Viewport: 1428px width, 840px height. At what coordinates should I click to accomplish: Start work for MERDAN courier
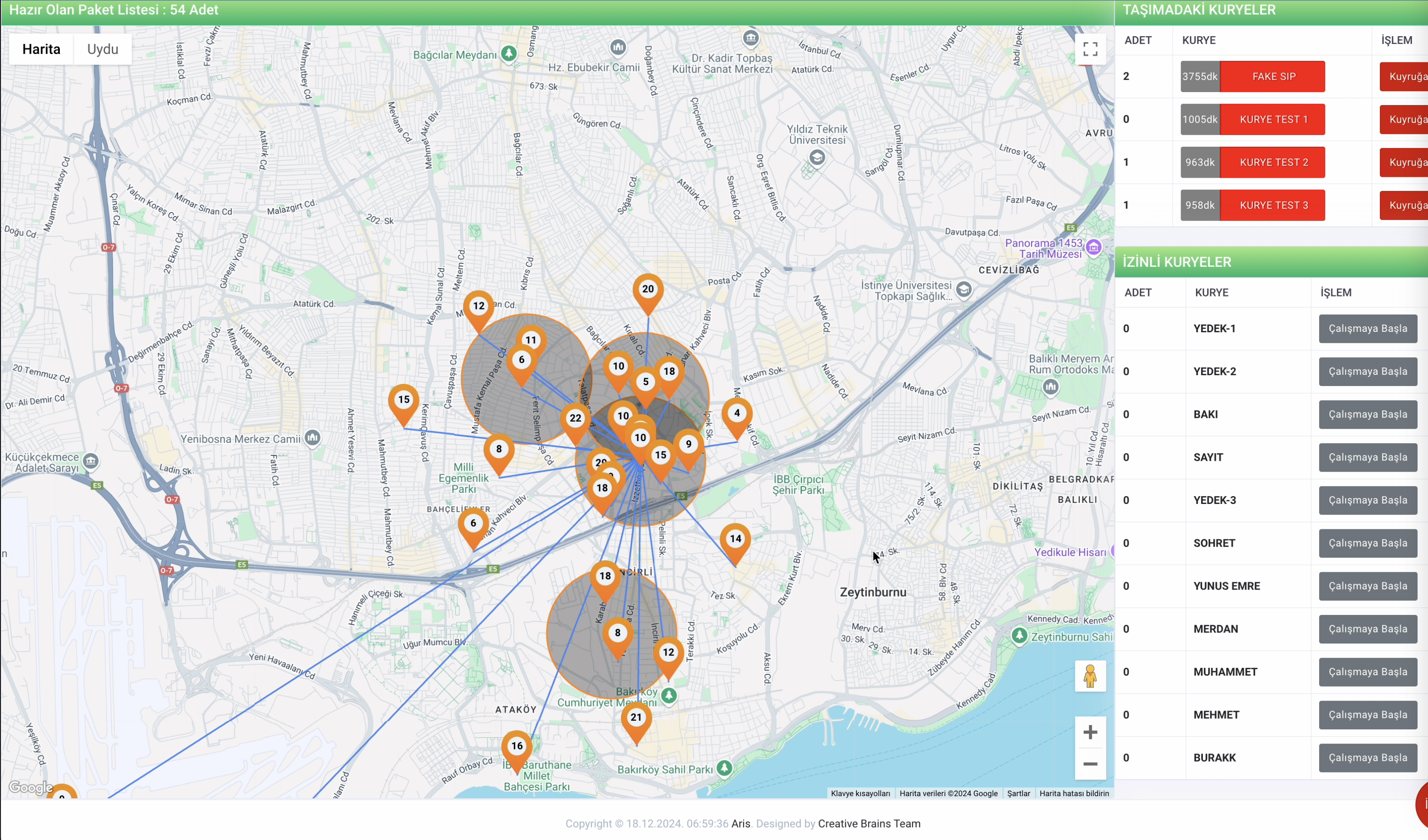click(1368, 629)
